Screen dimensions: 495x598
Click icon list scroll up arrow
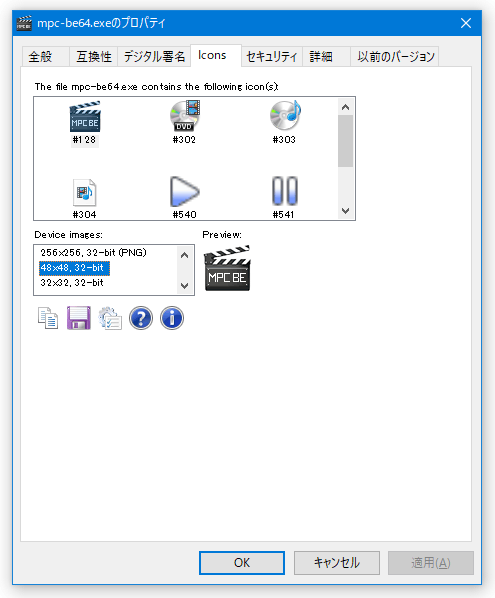pyautogui.click(x=346, y=107)
